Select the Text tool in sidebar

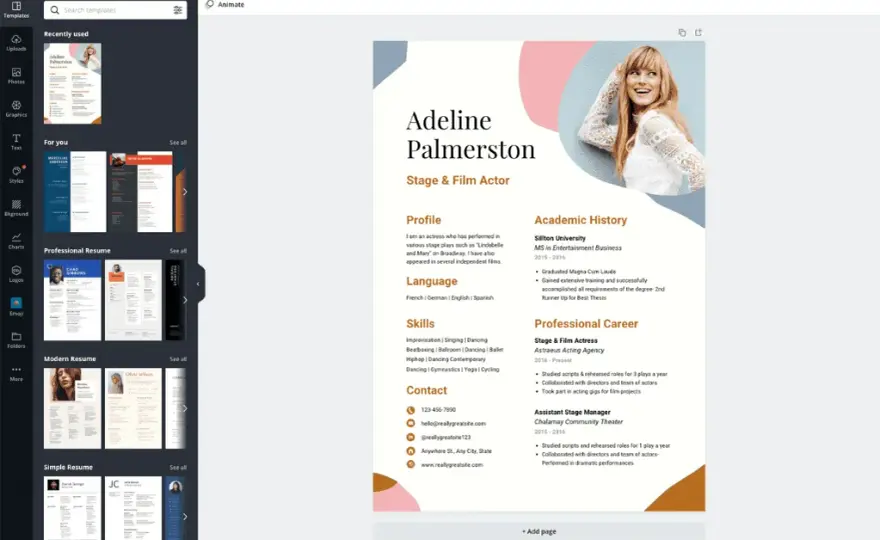coord(16,142)
